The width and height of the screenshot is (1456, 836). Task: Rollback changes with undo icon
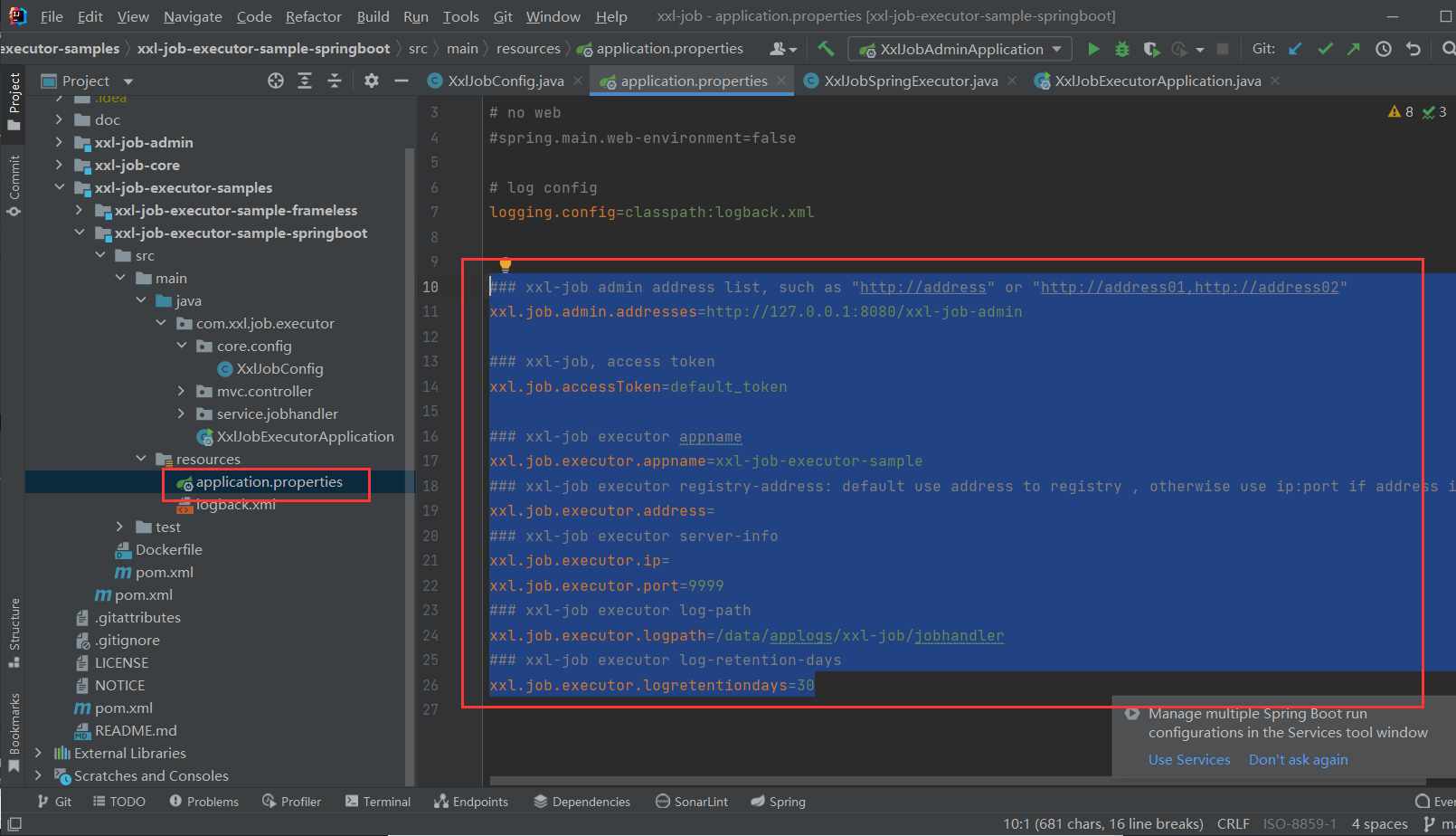(1413, 49)
